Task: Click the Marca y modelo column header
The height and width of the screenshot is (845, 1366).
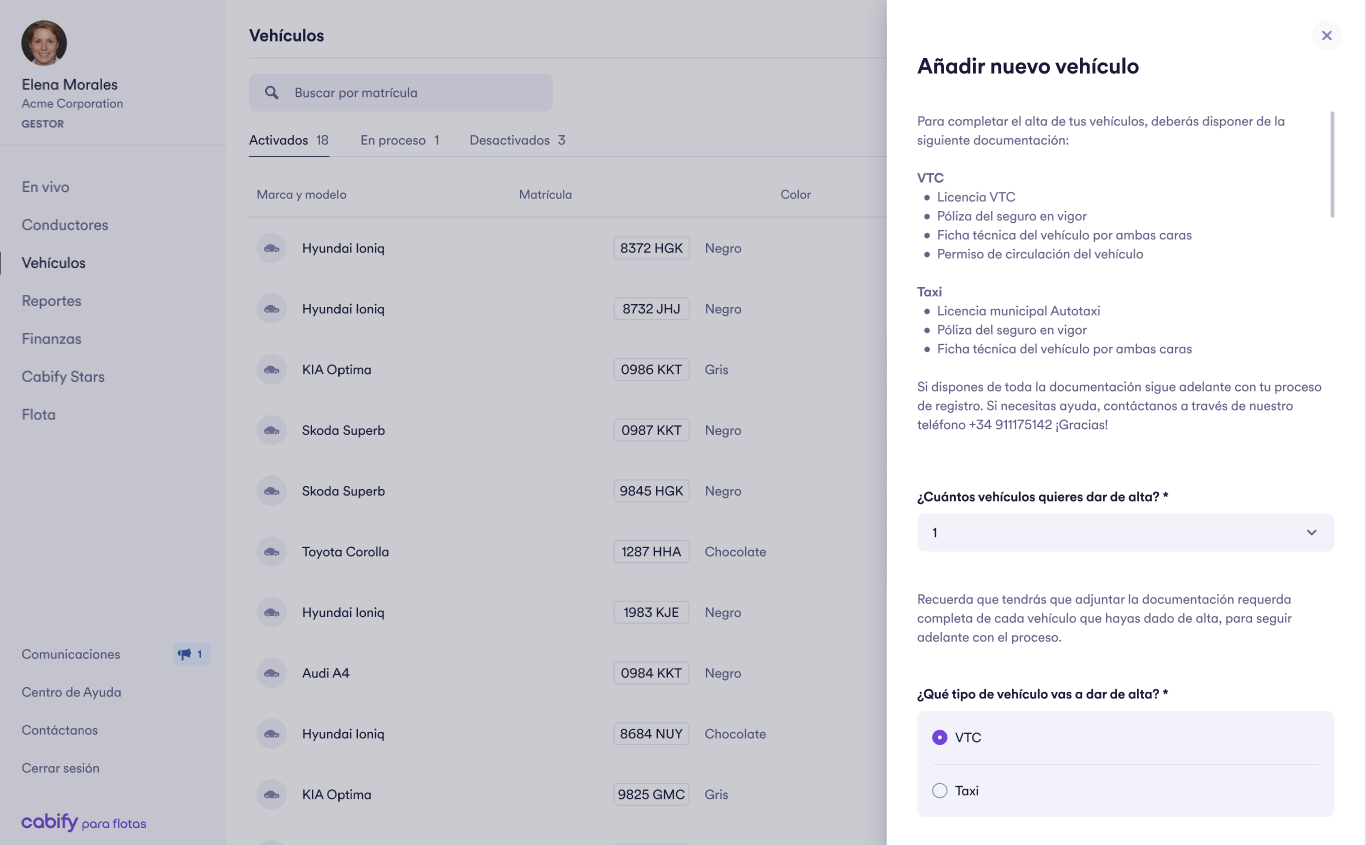Action: (x=302, y=195)
